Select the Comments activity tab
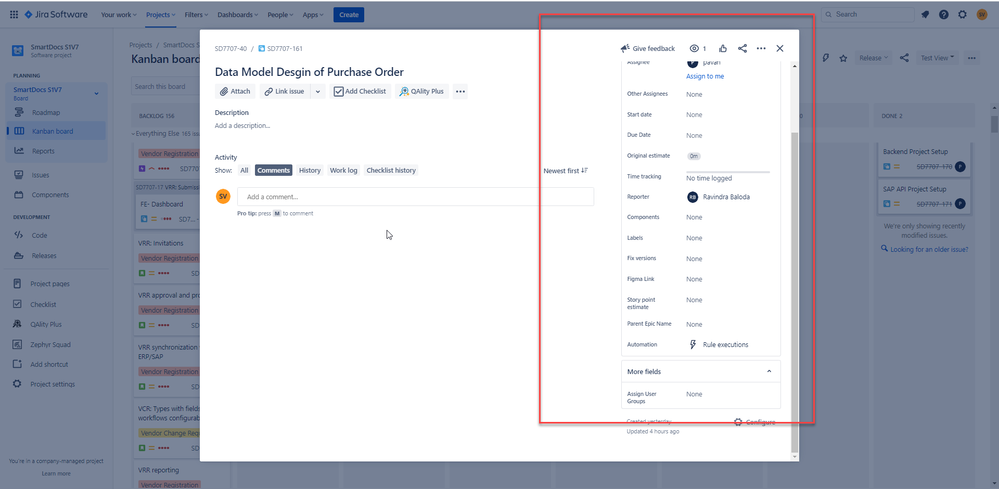 (273, 171)
